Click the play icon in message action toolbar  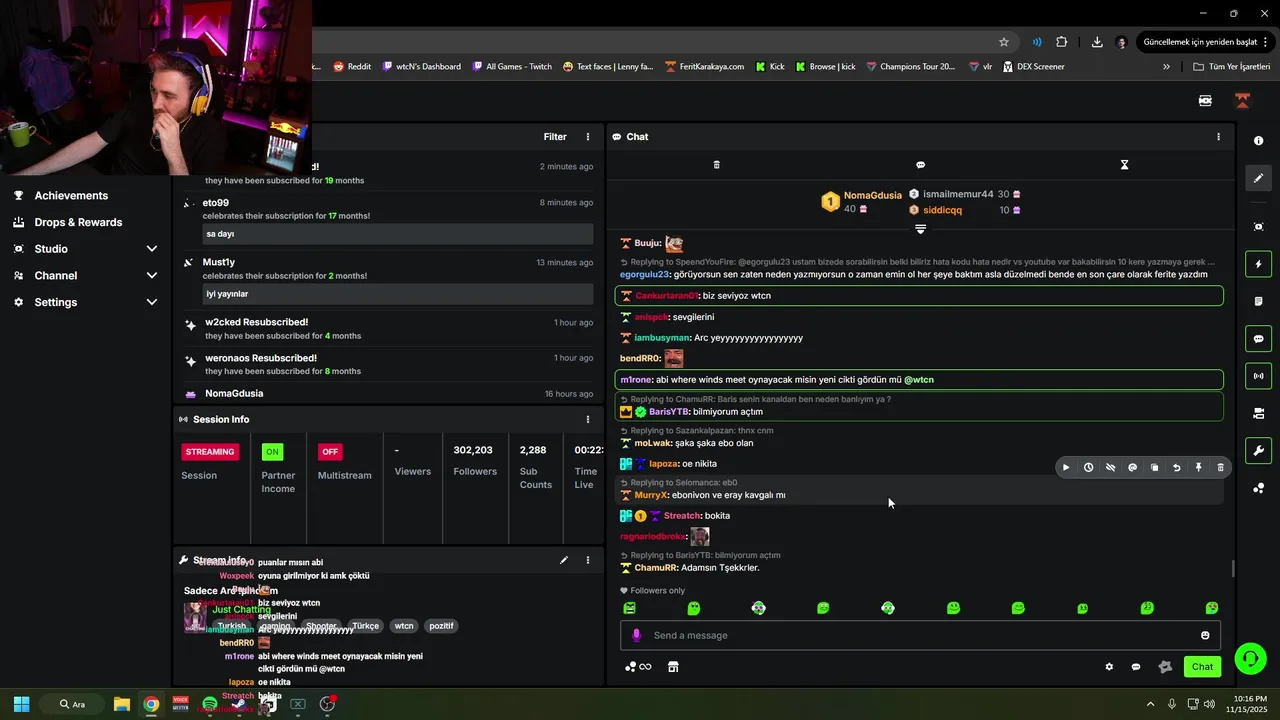pyautogui.click(x=1066, y=467)
